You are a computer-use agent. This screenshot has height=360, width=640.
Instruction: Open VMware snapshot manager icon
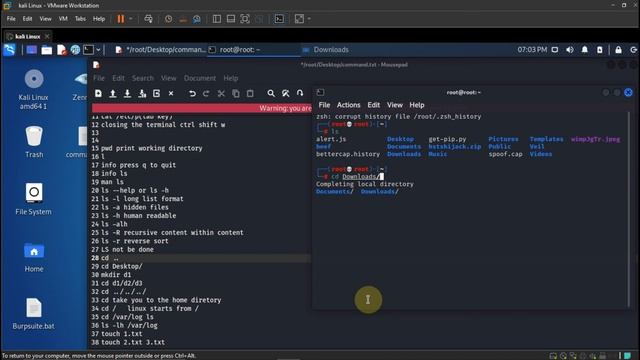coord(197,19)
